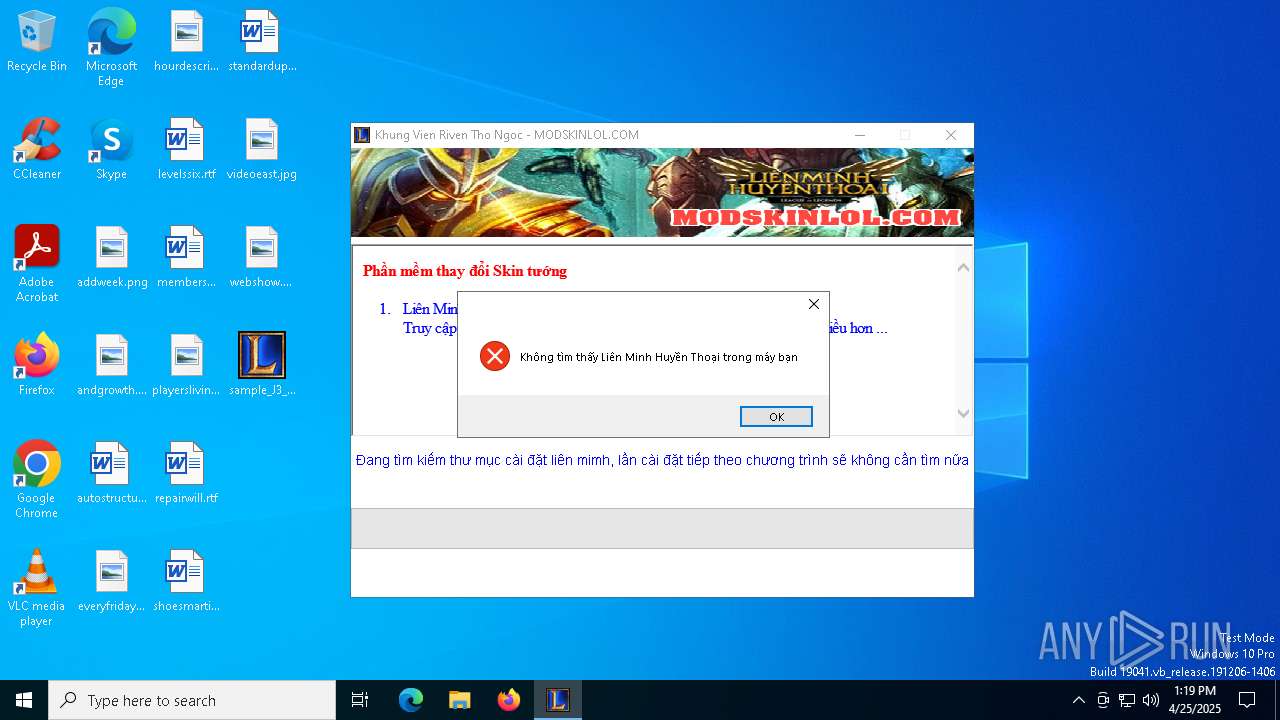Image resolution: width=1280 pixels, height=720 pixels.
Task: Open VLC media player shortcut
Action: [x=37, y=588]
